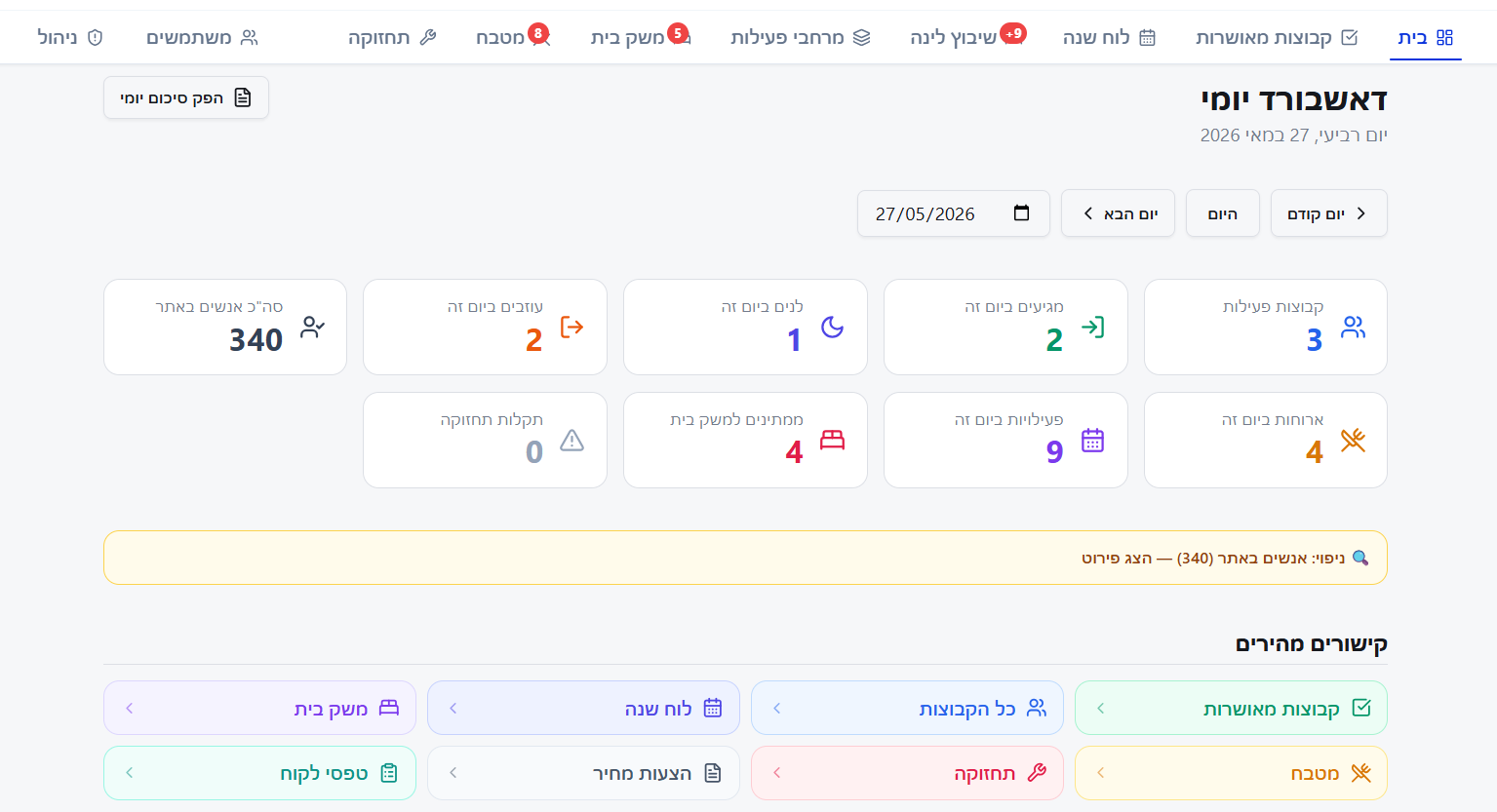Image resolution: width=1497 pixels, height=812 pixels.
Task: Click the chevron on טפסי לקוח quick link
Action: tap(129, 772)
